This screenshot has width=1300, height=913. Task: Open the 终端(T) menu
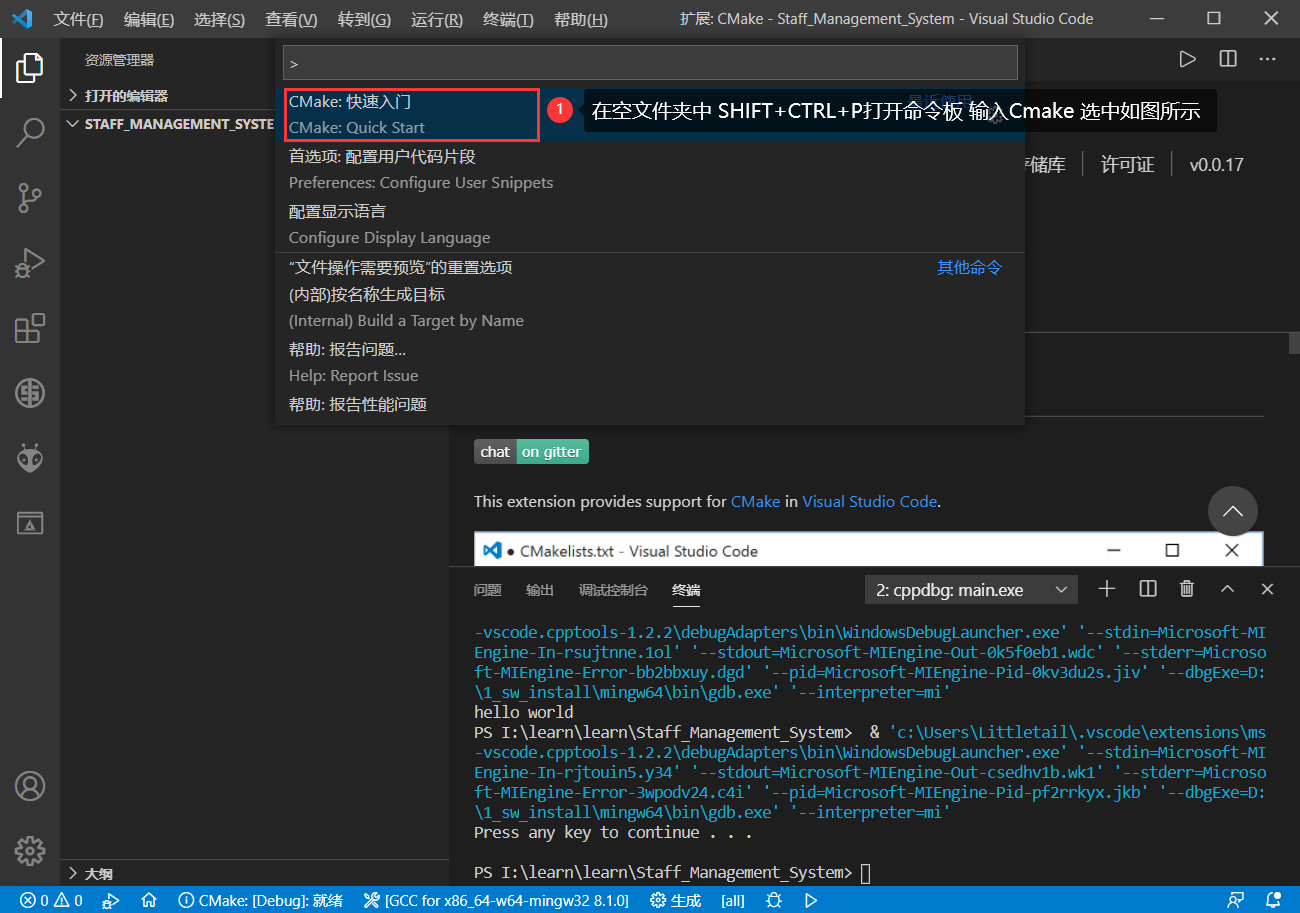click(508, 19)
